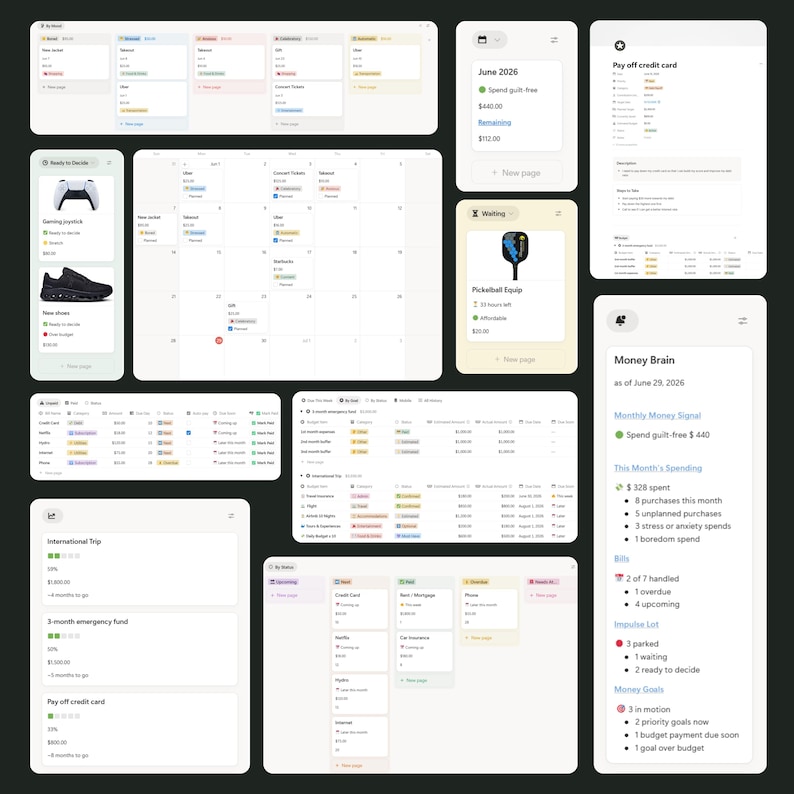Image resolution: width=794 pixels, height=794 pixels.
Task: Open calendar view selector in June 2026 panel
Action: coord(489,40)
